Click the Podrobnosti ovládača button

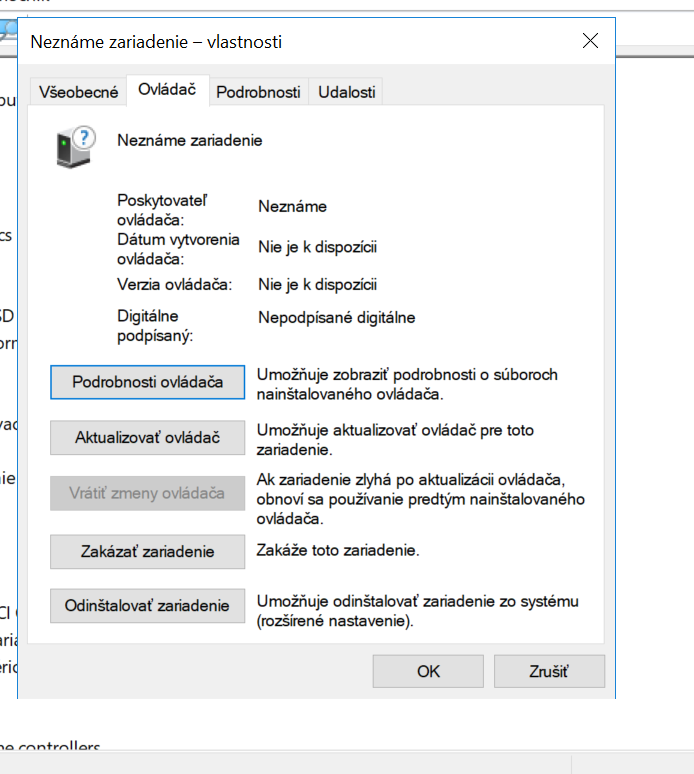click(147, 382)
